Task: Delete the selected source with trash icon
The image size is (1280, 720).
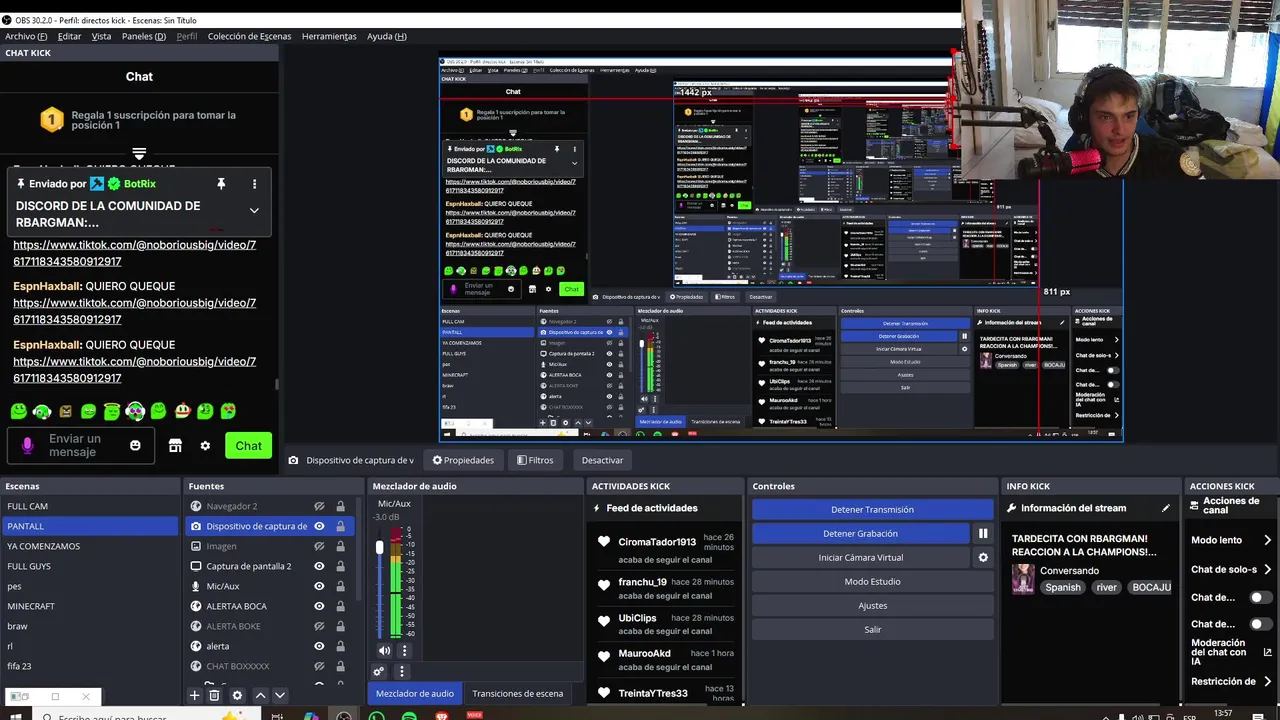Action: pyautogui.click(x=214, y=695)
